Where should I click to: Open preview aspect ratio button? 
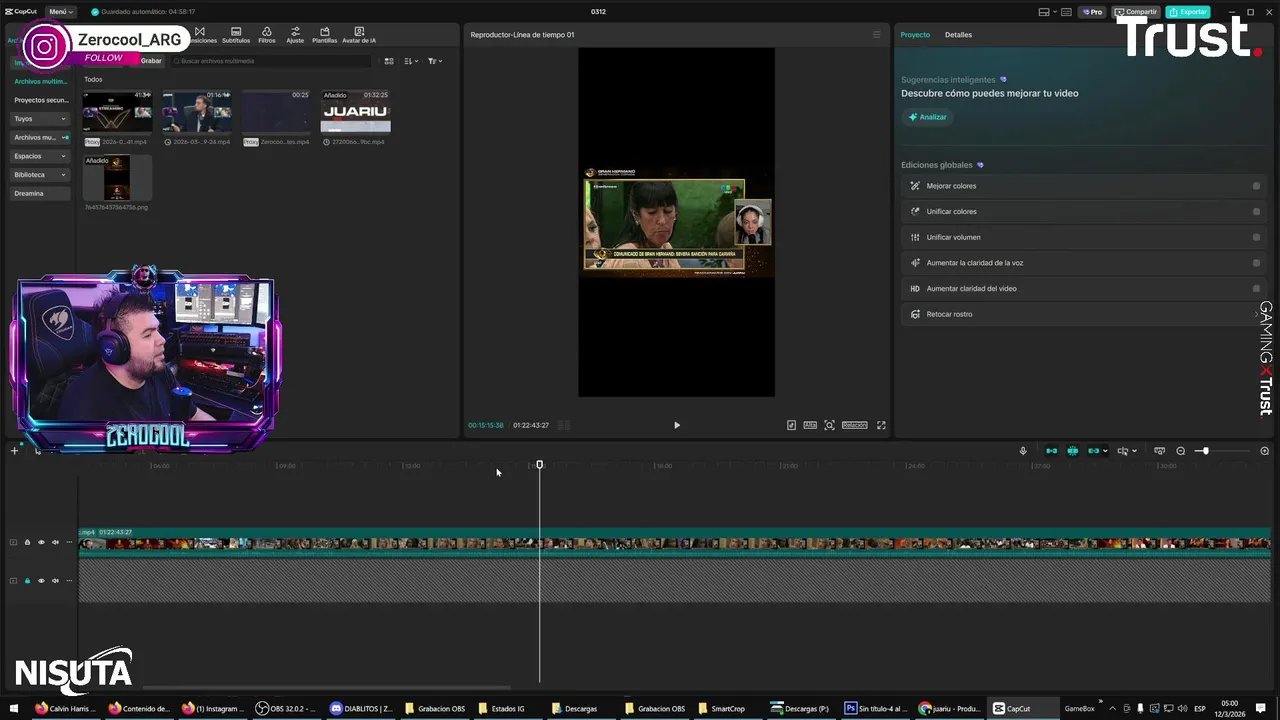855,425
